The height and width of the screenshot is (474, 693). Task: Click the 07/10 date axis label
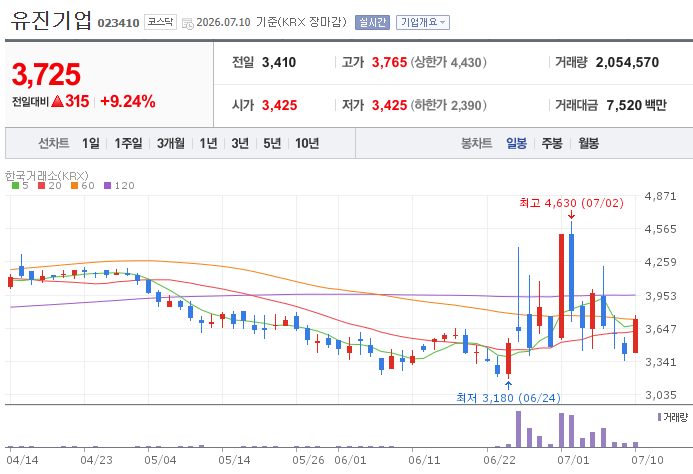[647, 460]
